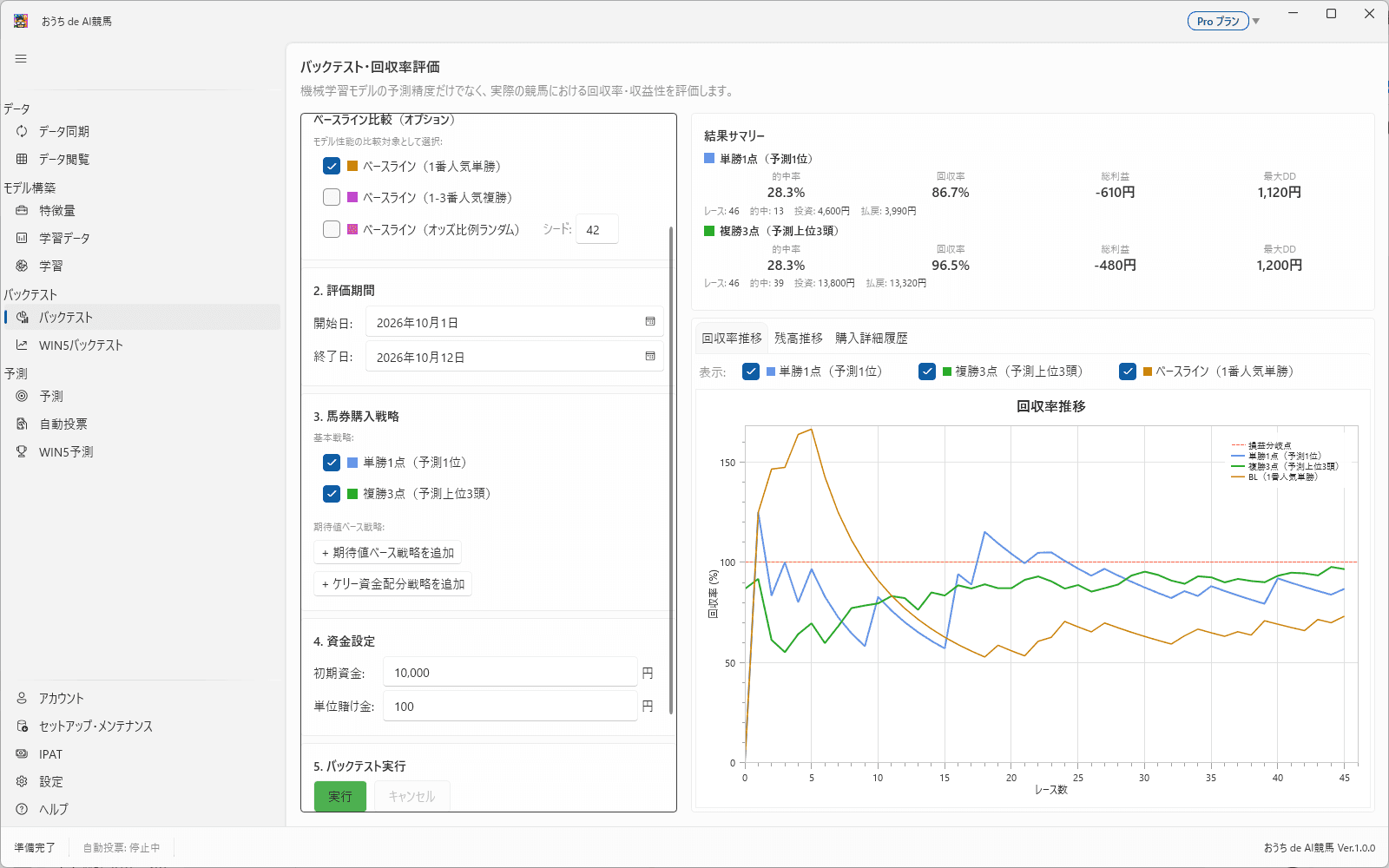This screenshot has height=868, width=1389.
Task: Select バックテスト icon in sidebar
Action: coord(22,317)
